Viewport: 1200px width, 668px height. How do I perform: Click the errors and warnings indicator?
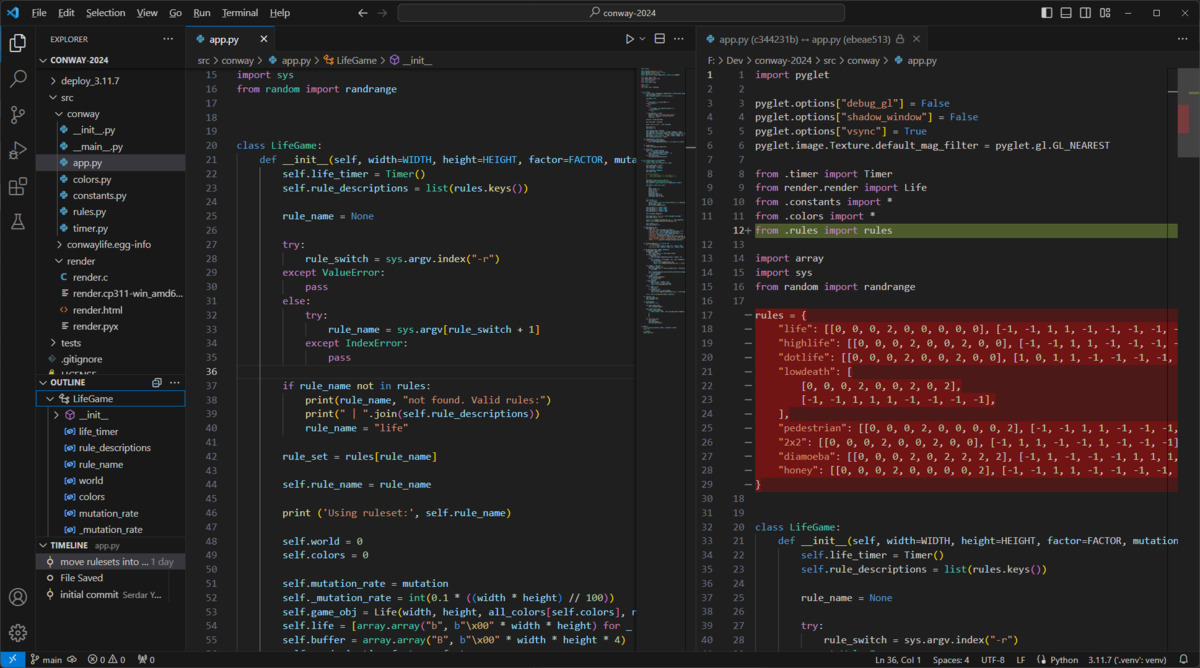pos(105,659)
